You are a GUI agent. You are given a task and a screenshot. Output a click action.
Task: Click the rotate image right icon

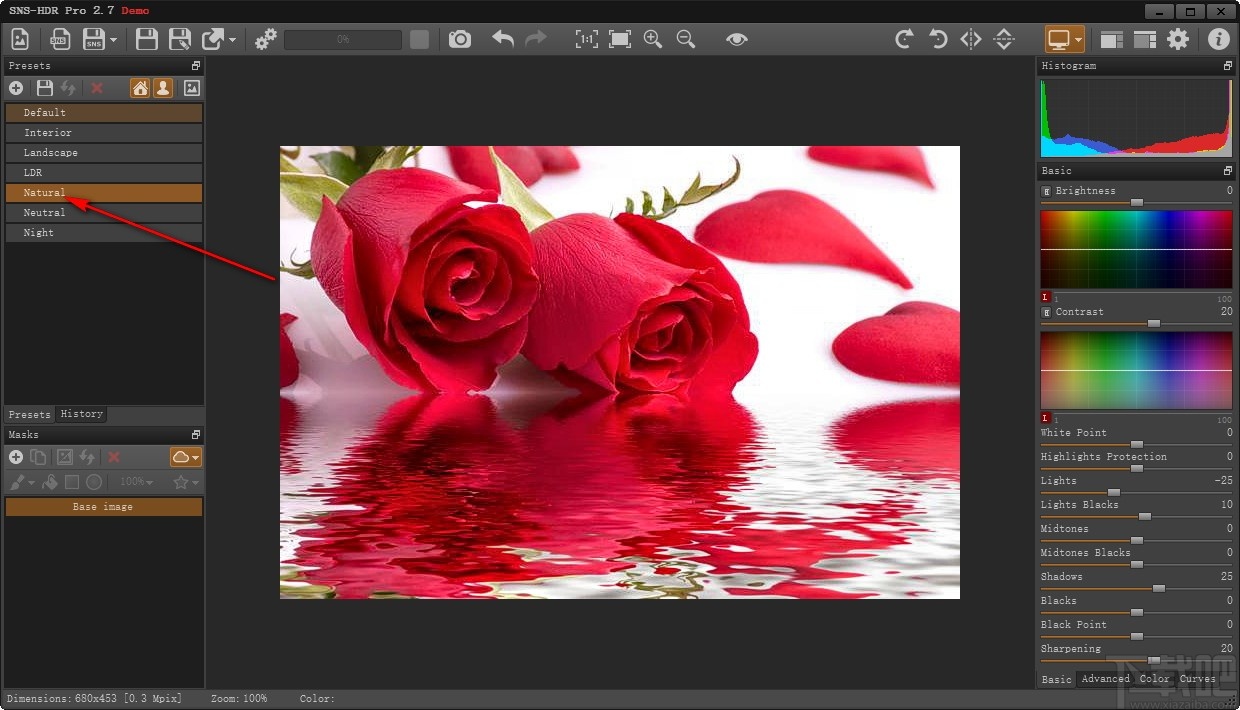pyautogui.click(x=903, y=39)
